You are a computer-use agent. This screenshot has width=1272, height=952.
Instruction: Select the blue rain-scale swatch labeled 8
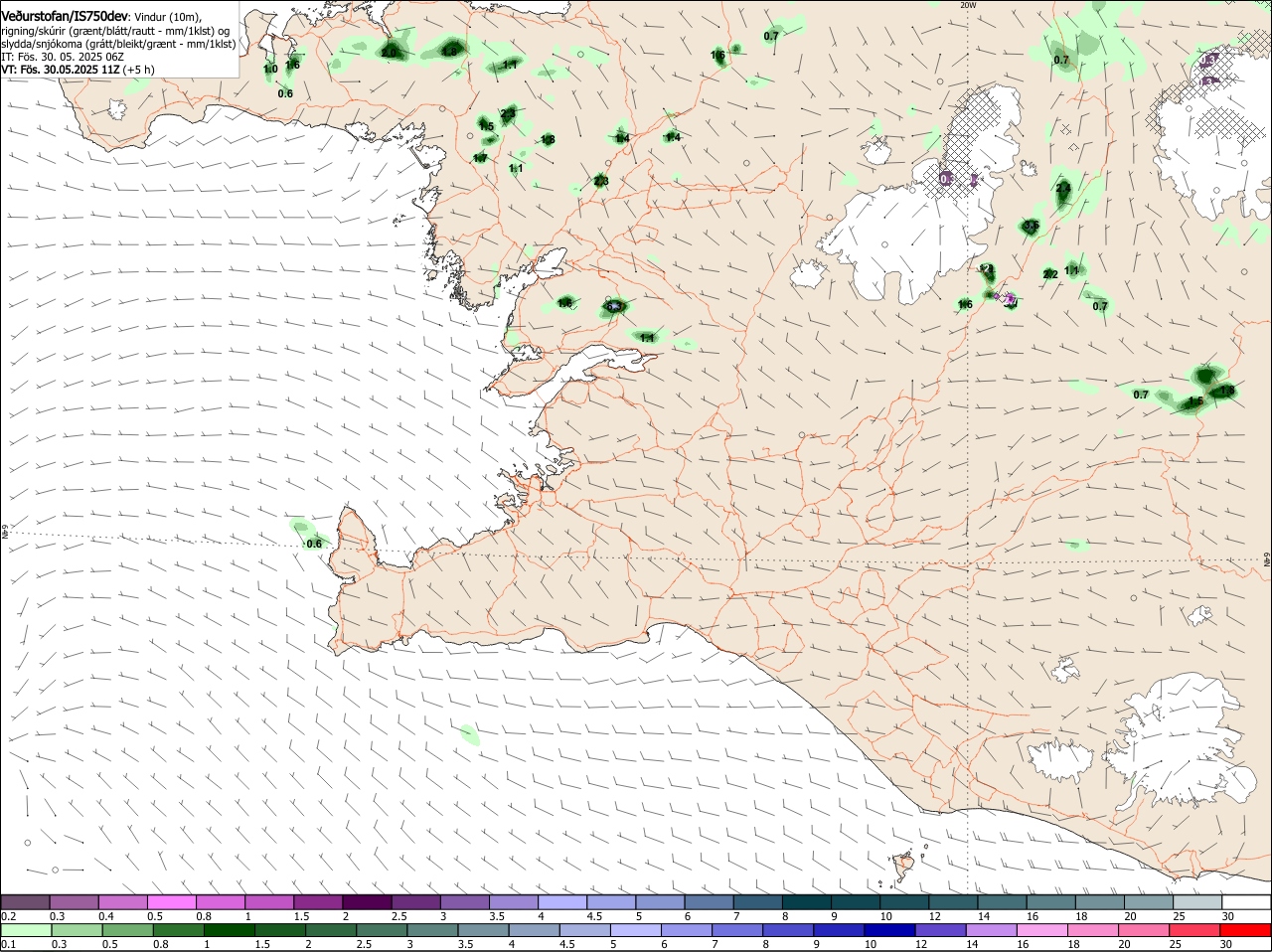(x=788, y=930)
